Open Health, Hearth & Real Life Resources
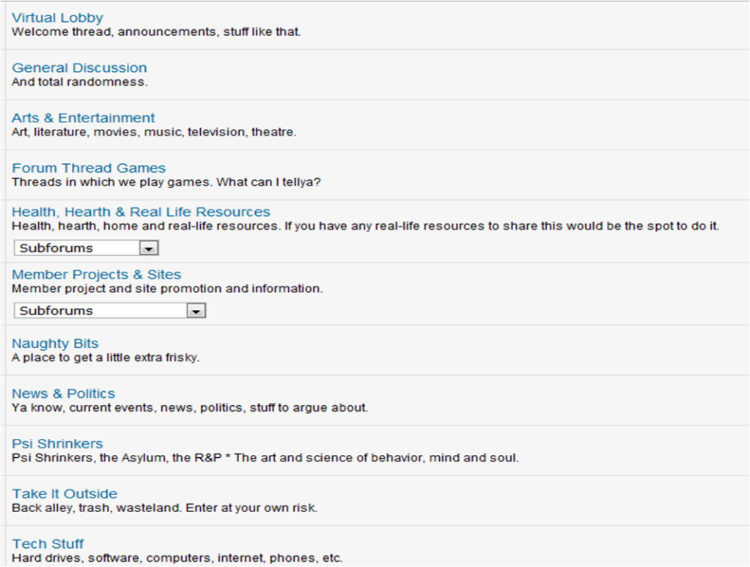Viewport: 750px width, 567px height. (141, 212)
